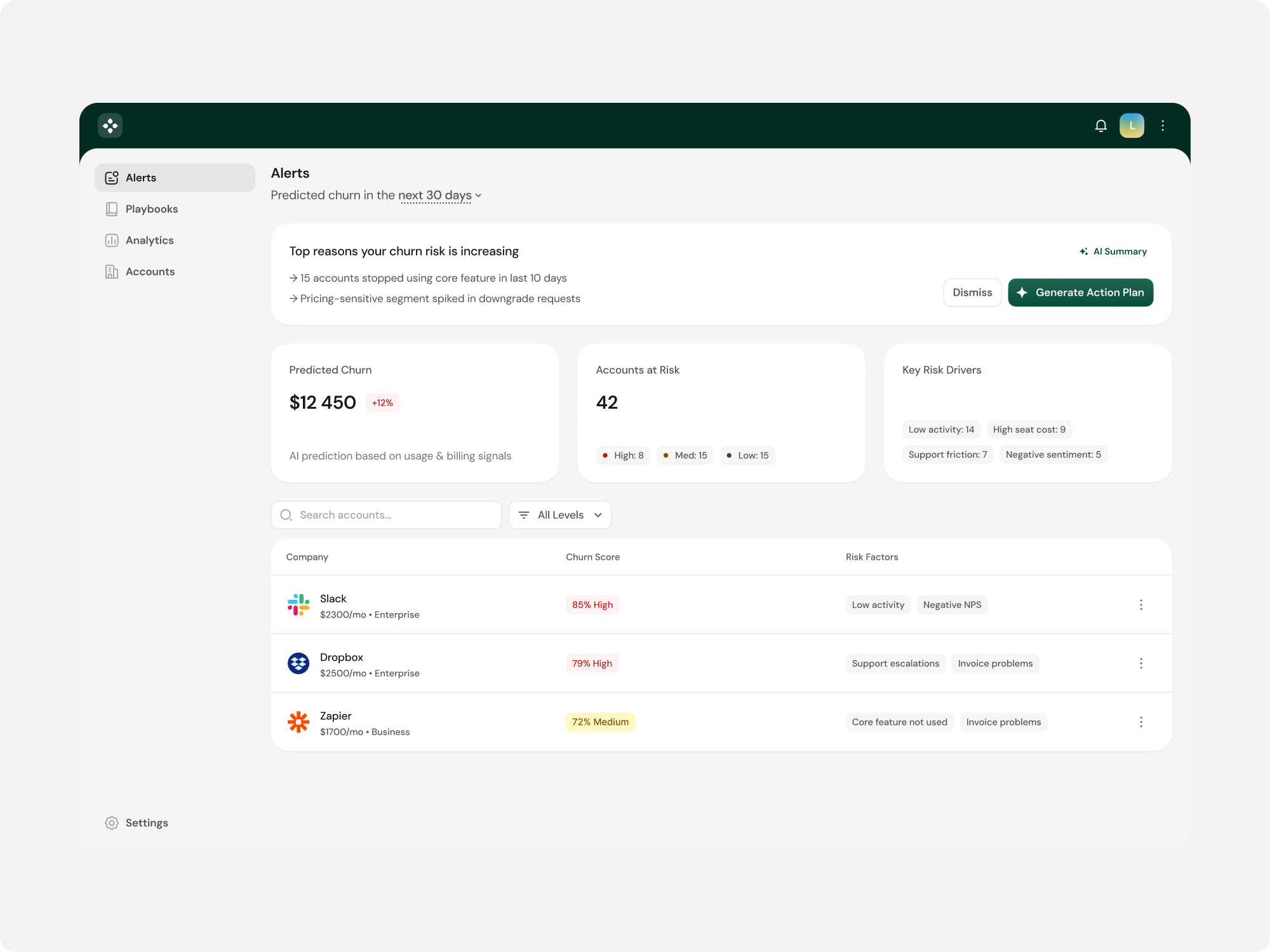
Task: Click the Slack logo
Action: coord(298,605)
